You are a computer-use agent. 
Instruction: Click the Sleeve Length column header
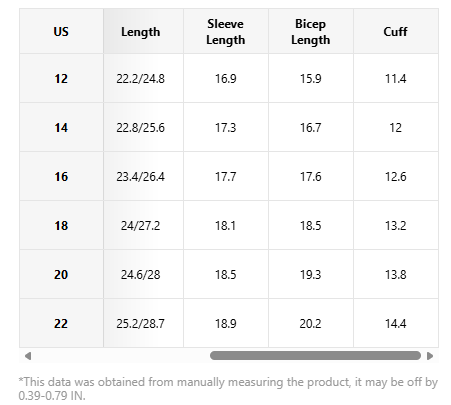point(226,31)
